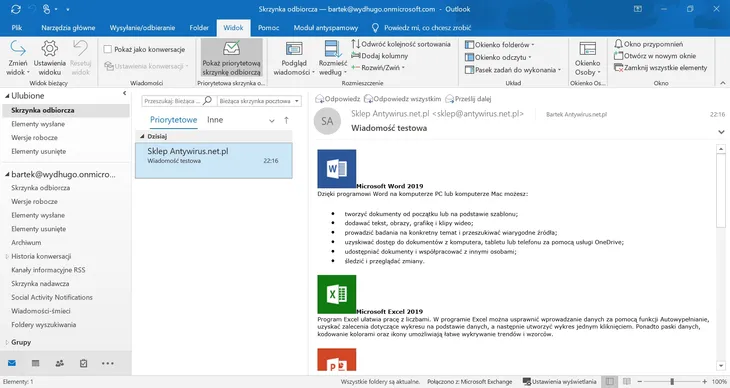Open Ustawienia widoku gear icon
730x388 pixels.
point(49,48)
